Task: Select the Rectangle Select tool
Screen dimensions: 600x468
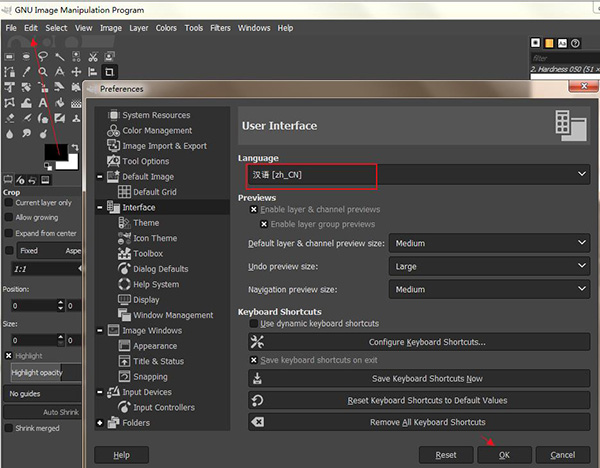Action: (x=10, y=57)
